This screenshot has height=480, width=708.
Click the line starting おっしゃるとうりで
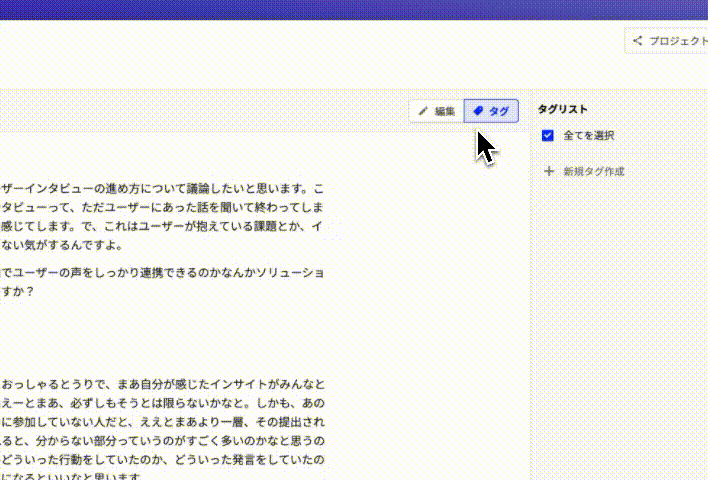coord(162,384)
